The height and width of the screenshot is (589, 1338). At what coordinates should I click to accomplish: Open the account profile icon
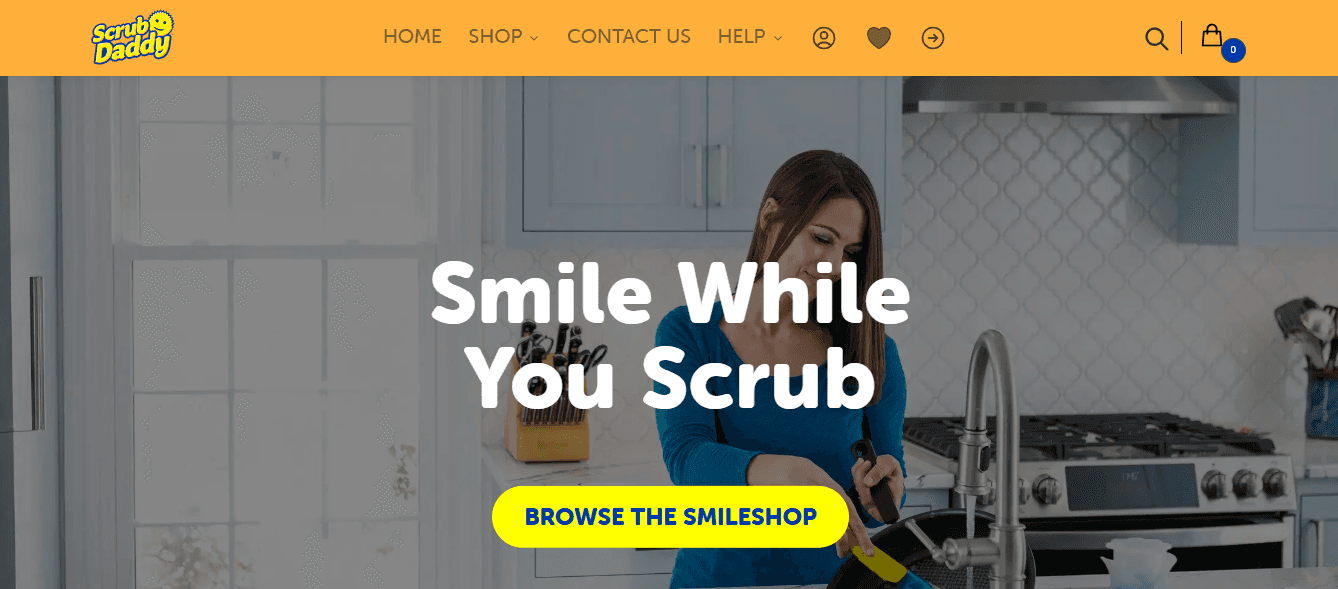click(x=824, y=38)
